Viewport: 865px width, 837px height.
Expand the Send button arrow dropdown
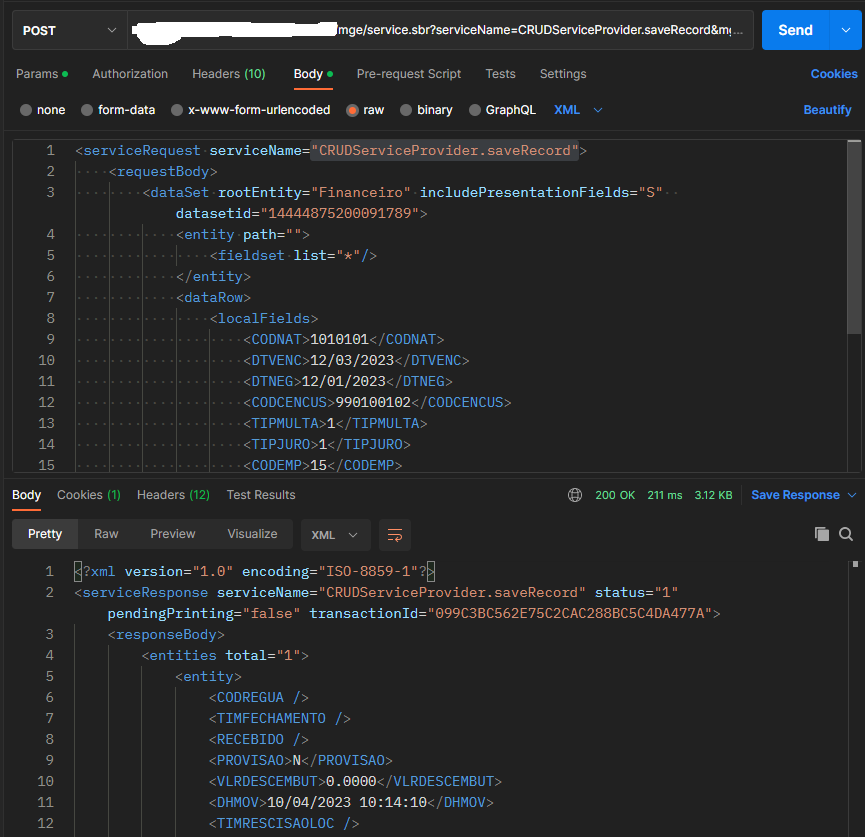click(x=845, y=30)
